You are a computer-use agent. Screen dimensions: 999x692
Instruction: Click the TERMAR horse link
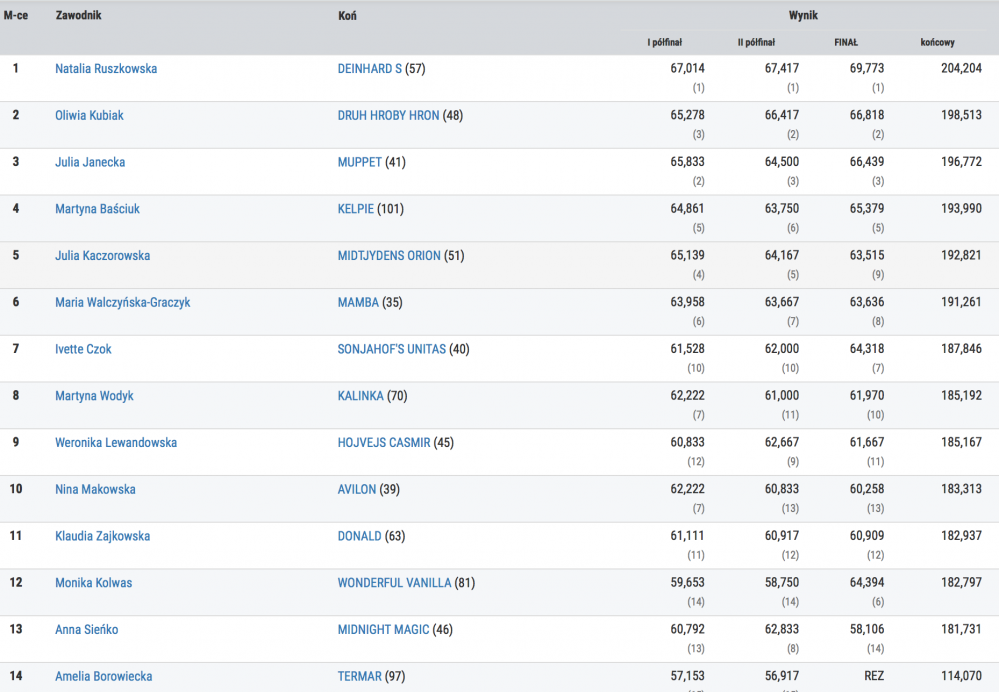pyautogui.click(x=359, y=677)
